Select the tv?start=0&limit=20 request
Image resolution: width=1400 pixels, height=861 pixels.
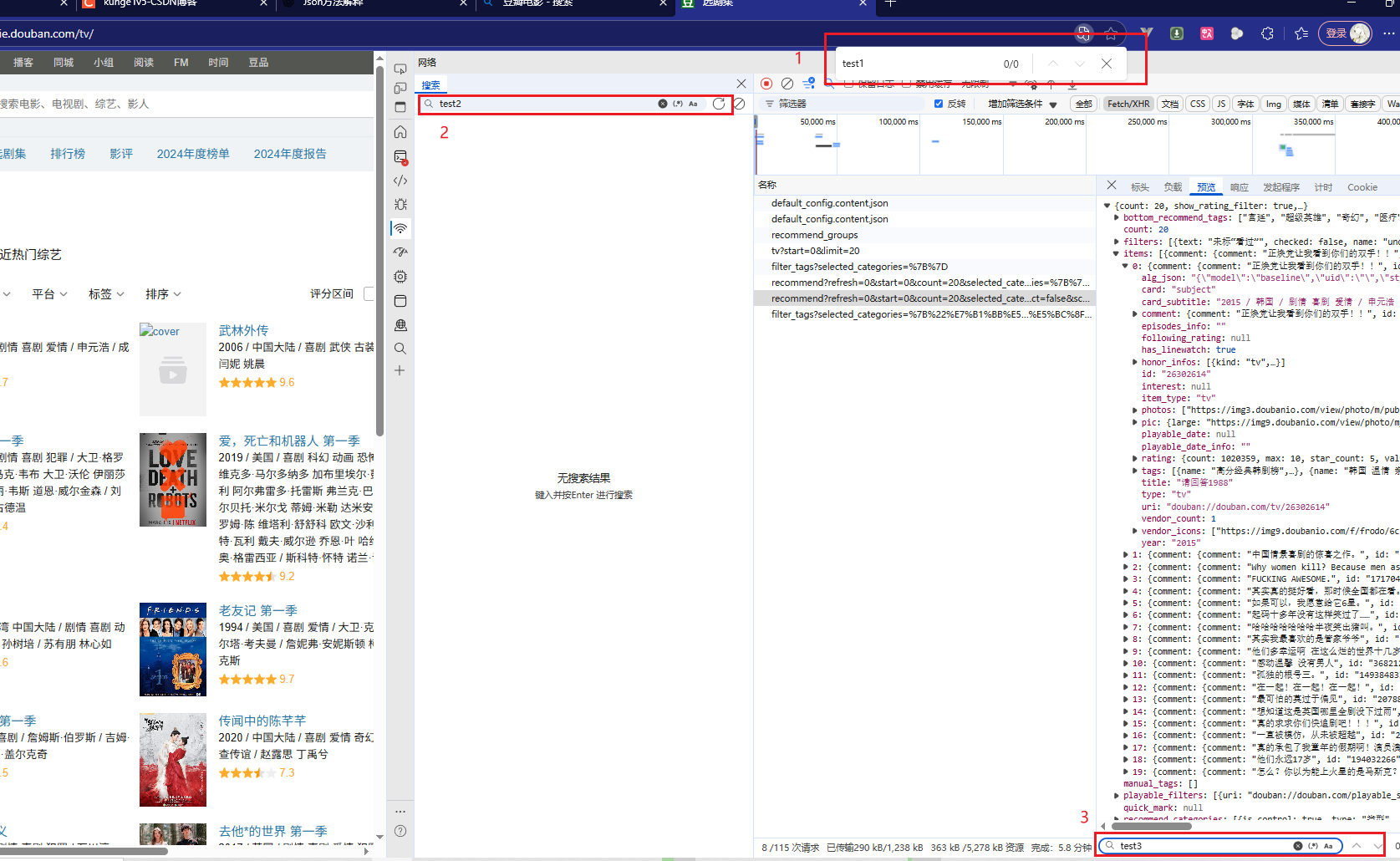924,251
